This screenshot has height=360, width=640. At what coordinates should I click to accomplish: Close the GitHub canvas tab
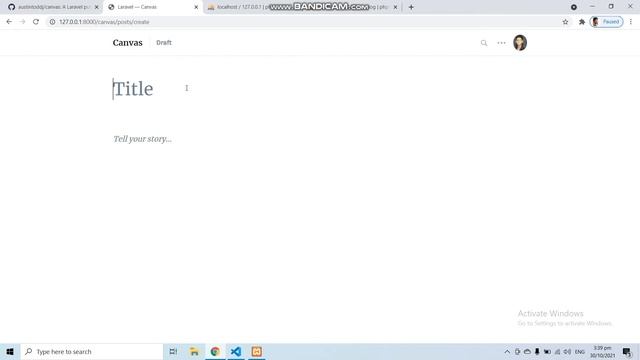pyautogui.click(x=97, y=7)
